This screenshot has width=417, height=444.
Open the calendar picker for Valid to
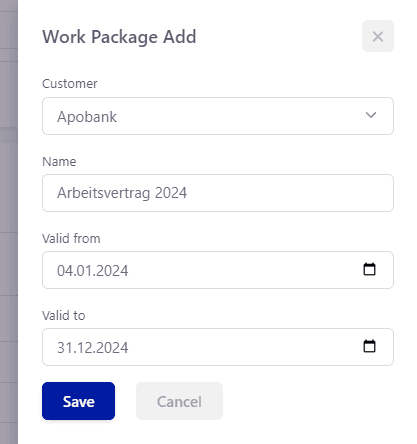click(369, 346)
